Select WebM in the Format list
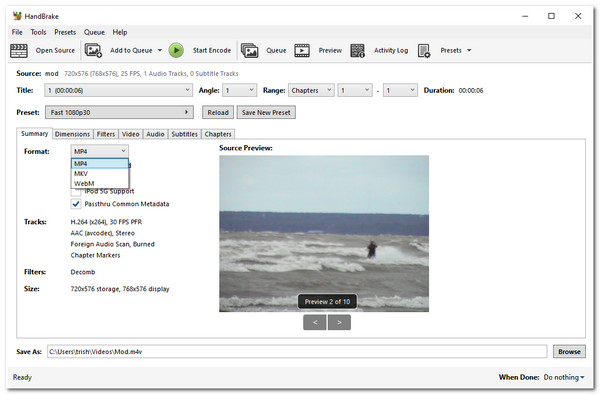The width and height of the screenshot is (600, 395). coord(99,183)
